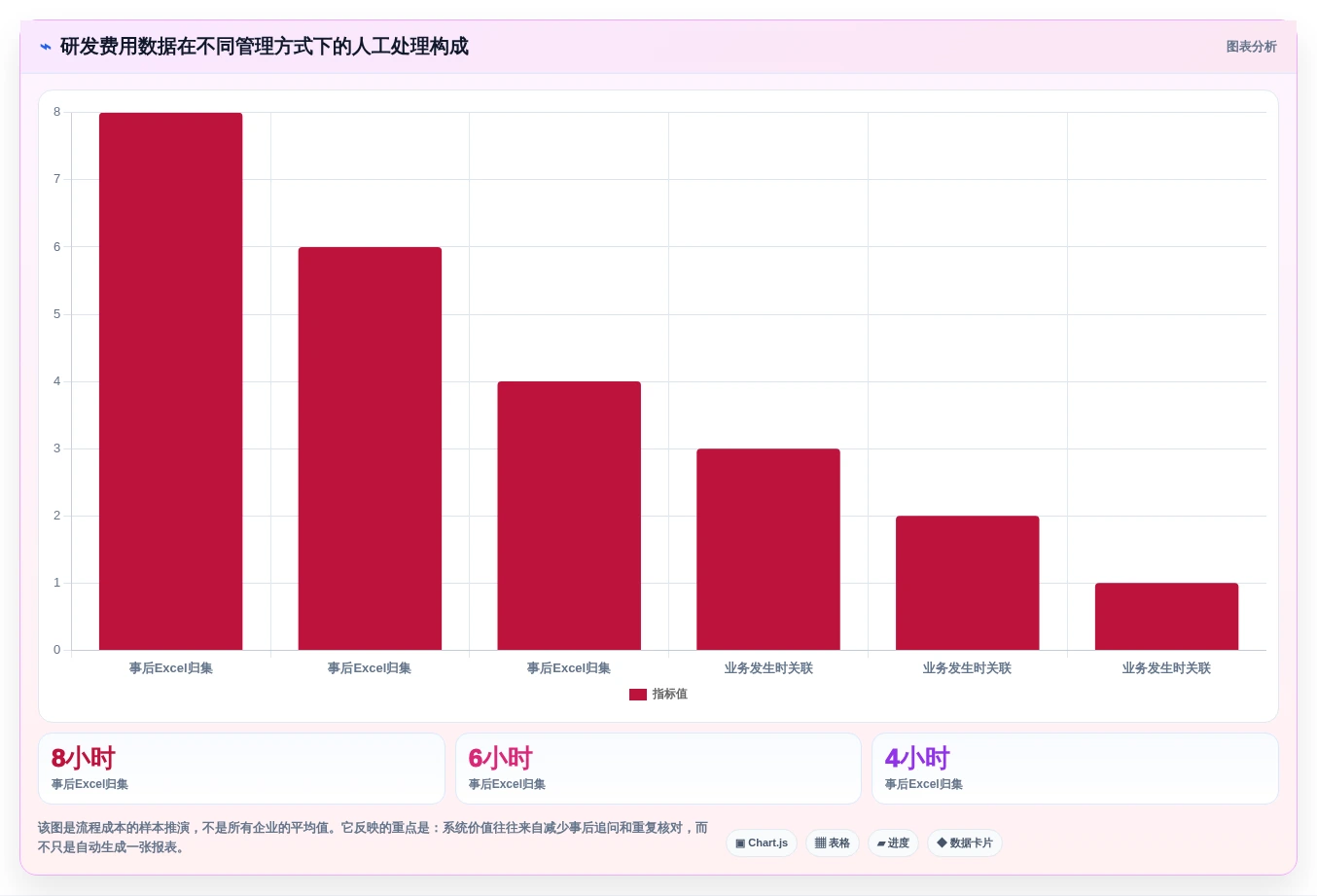
Task: Click 事后Excel归集 label under 8小时 card
Action: (89, 784)
